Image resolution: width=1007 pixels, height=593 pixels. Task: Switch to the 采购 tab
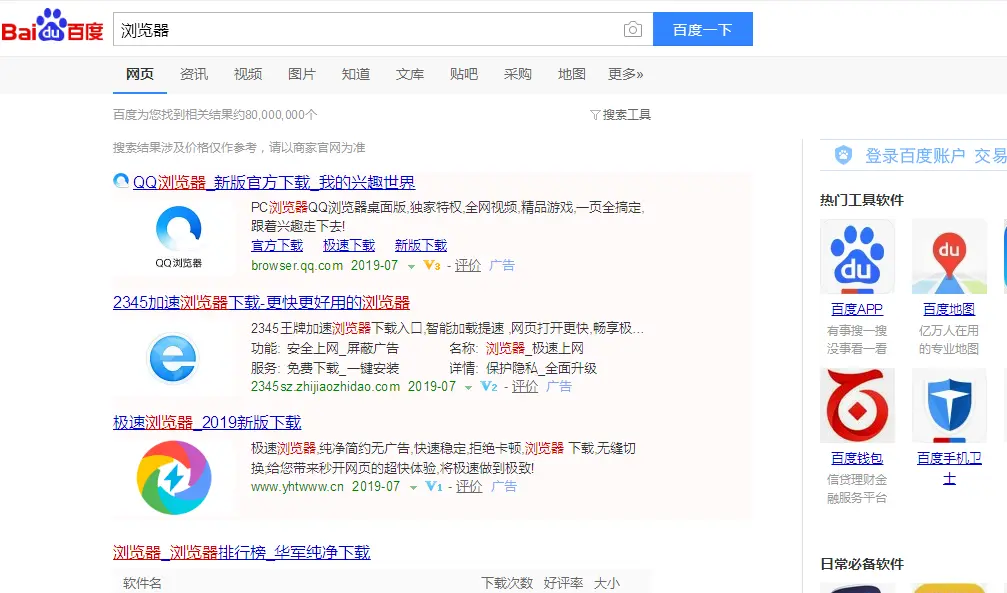point(517,74)
